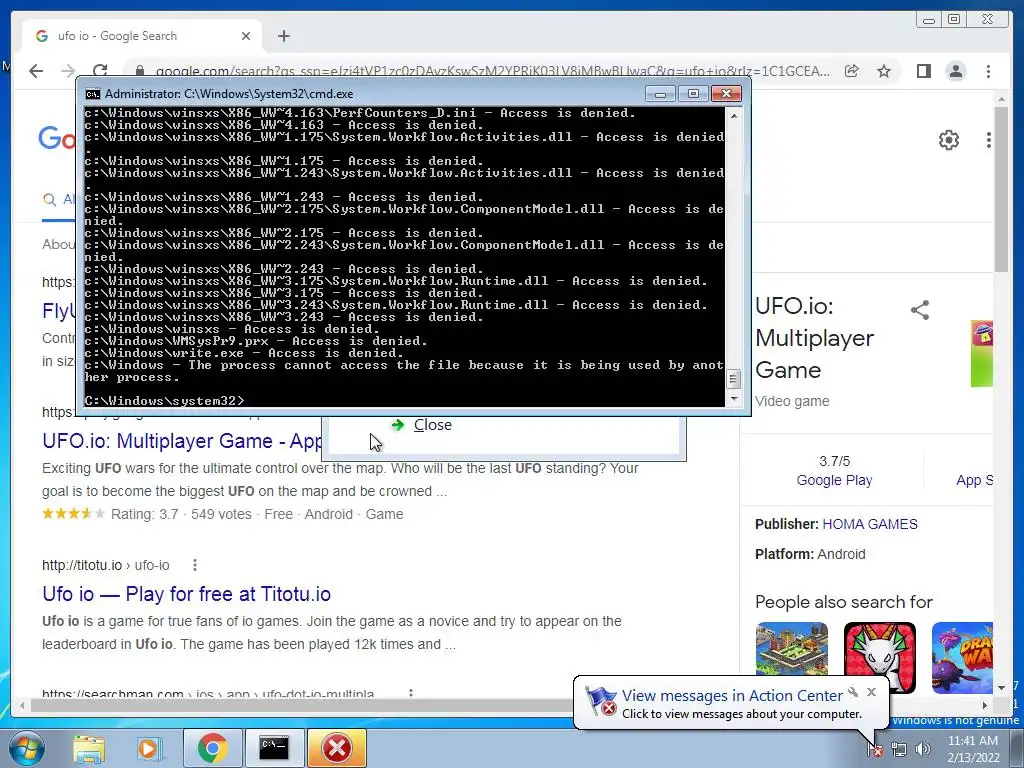Open UFO.io: Multiplayer Game search result
This screenshot has height=768, width=1024.
point(182,441)
